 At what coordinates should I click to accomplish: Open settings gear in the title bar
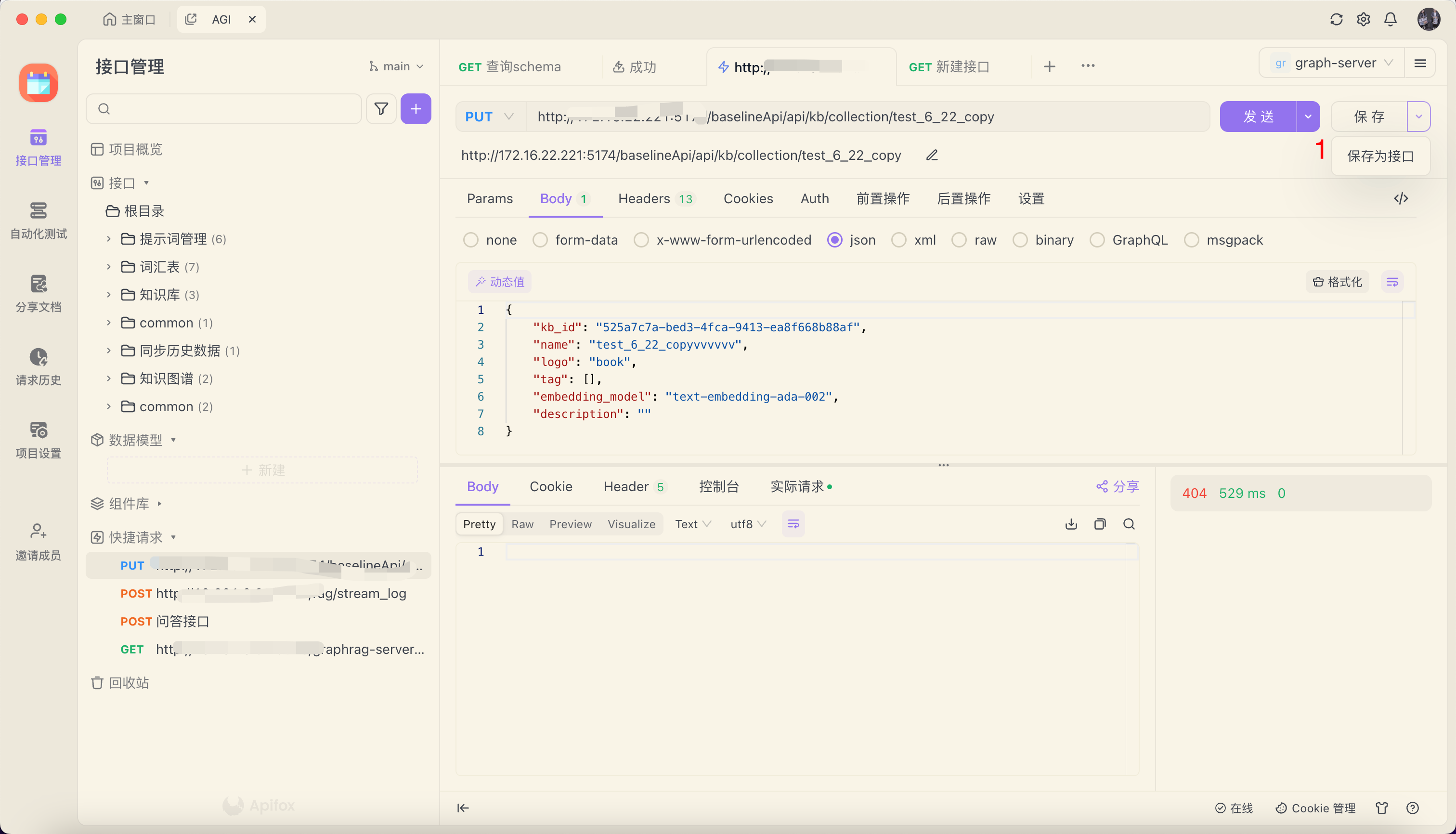[1363, 19]
